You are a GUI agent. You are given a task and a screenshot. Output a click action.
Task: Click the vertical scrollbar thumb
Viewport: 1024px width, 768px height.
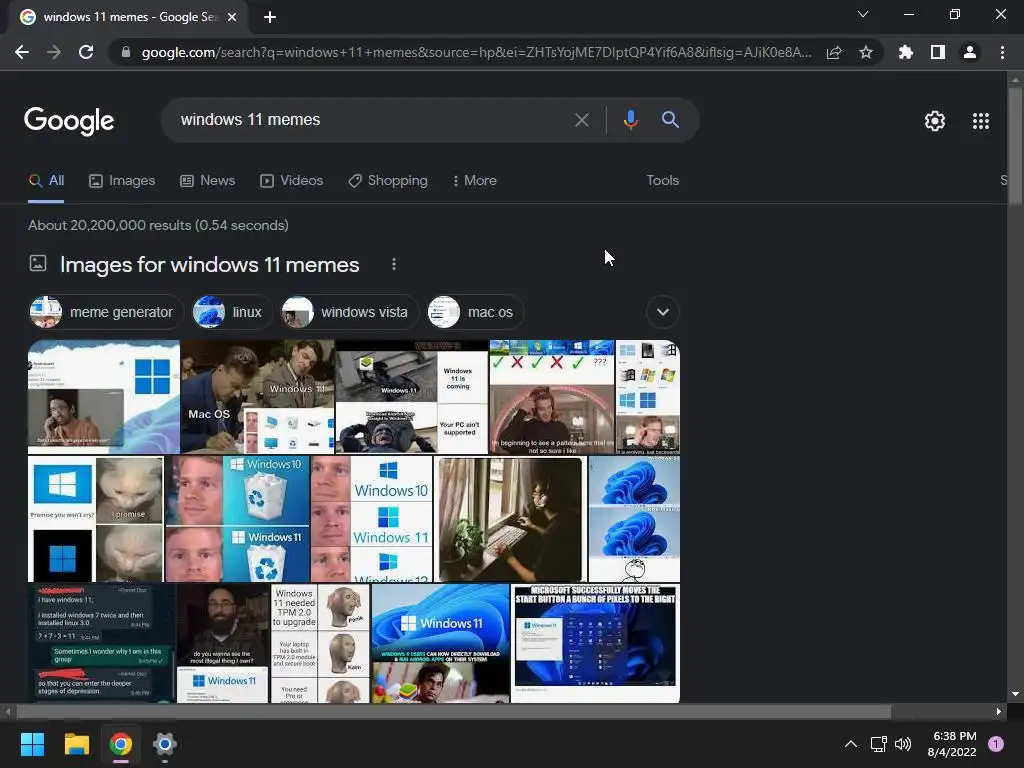pyautogui.click(x=1015, y=146)
